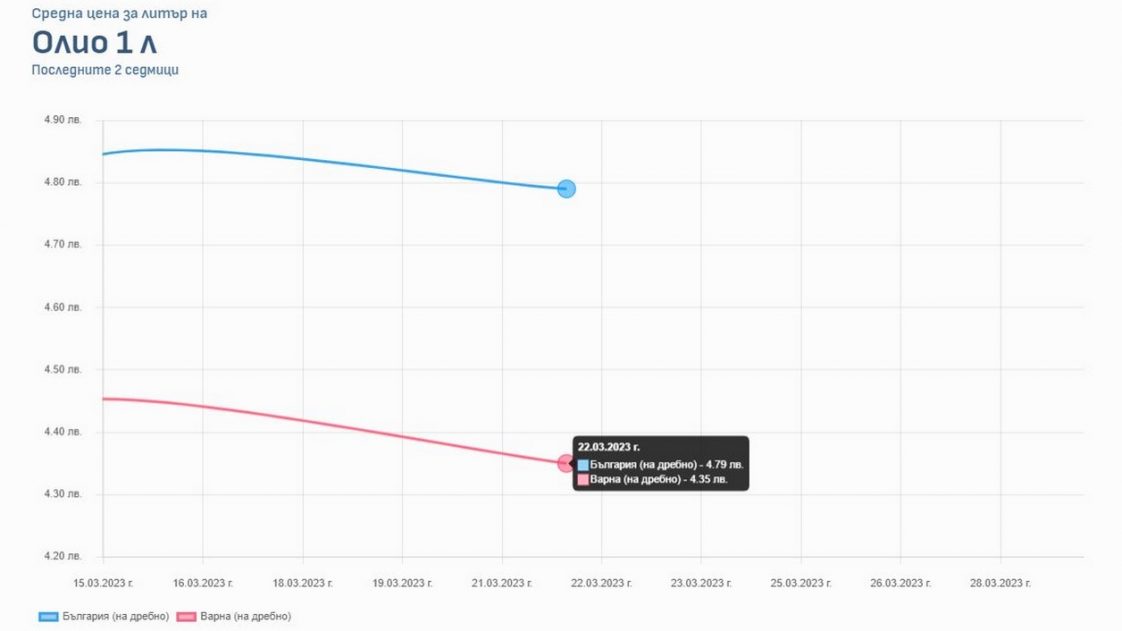
Task: Click the 28.03.2023 г. axis date
Action: [x=1000, y=582]
